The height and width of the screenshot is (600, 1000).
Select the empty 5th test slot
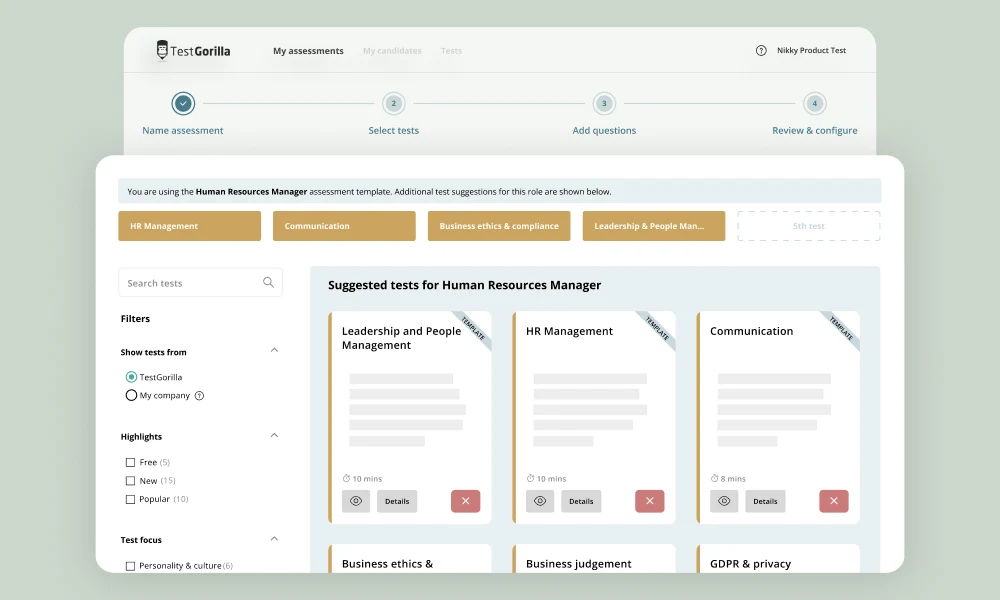(x=808, y=226)
